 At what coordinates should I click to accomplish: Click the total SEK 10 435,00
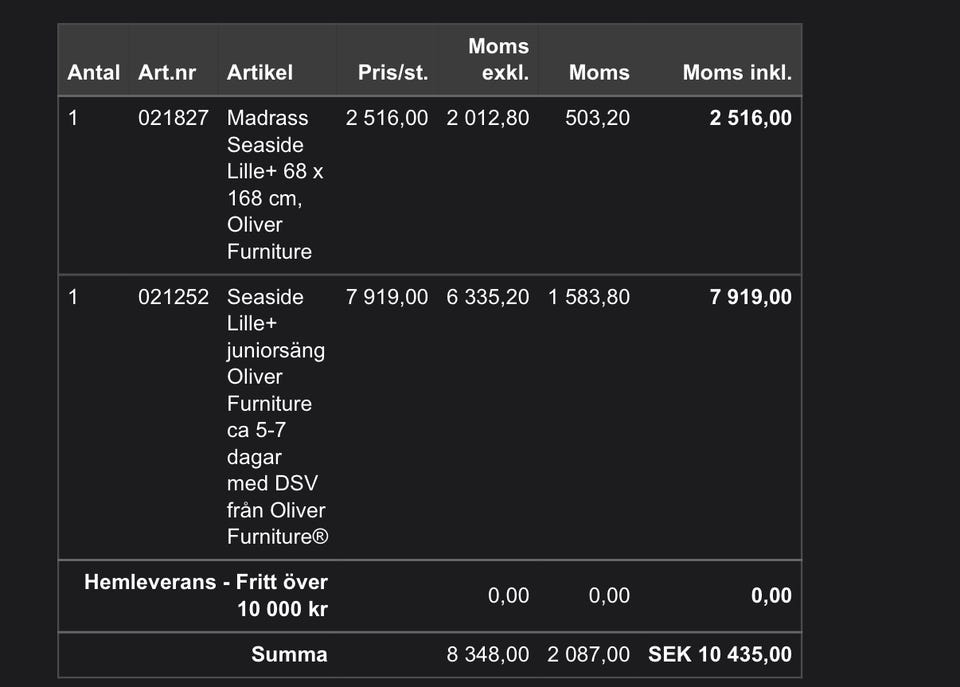pos(720,655)
